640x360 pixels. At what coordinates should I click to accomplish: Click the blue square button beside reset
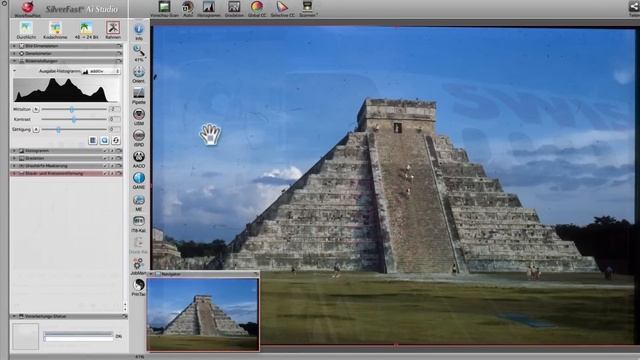[104, 140]
